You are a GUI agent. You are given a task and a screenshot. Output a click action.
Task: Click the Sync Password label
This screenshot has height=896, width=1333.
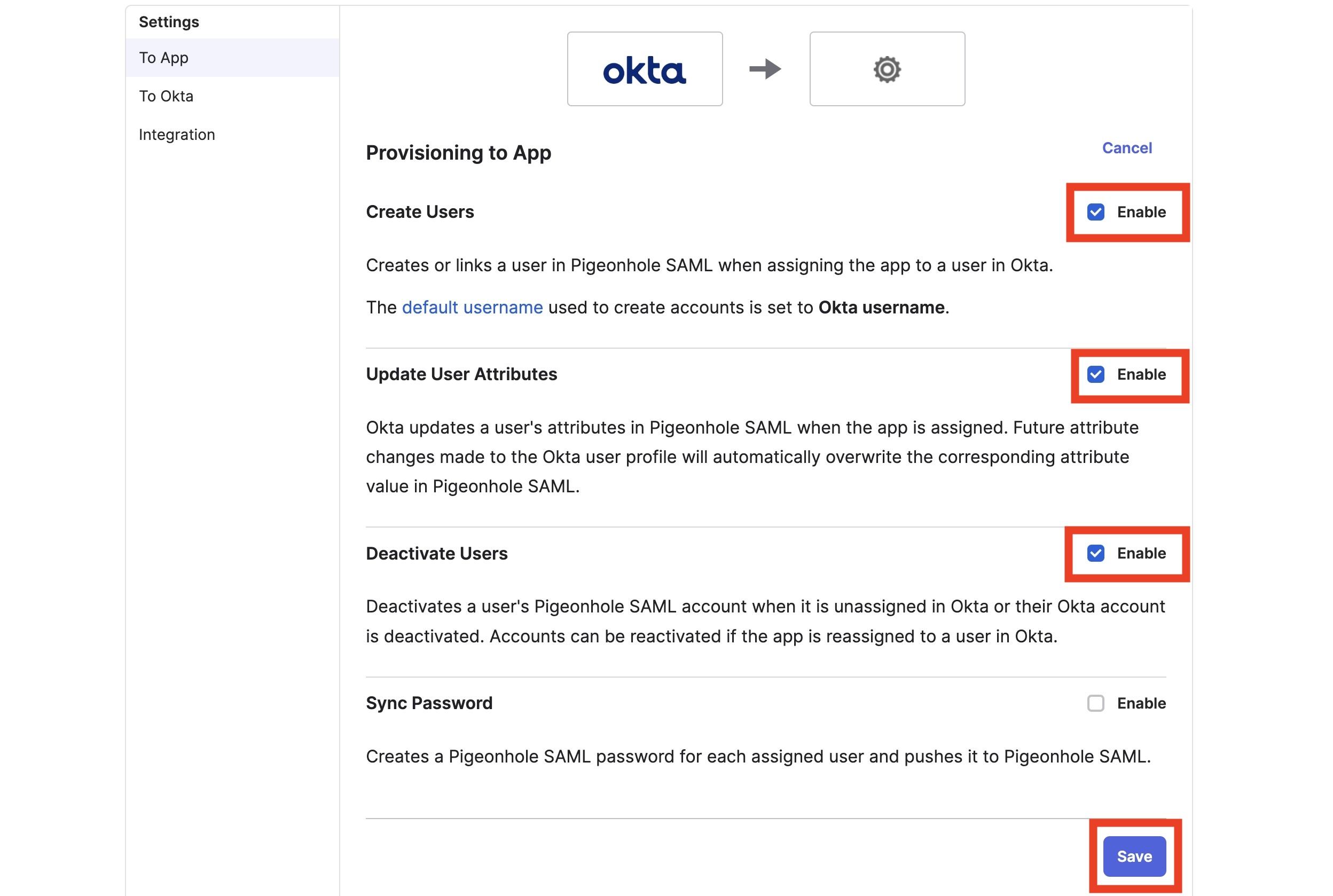coord(429,703)
